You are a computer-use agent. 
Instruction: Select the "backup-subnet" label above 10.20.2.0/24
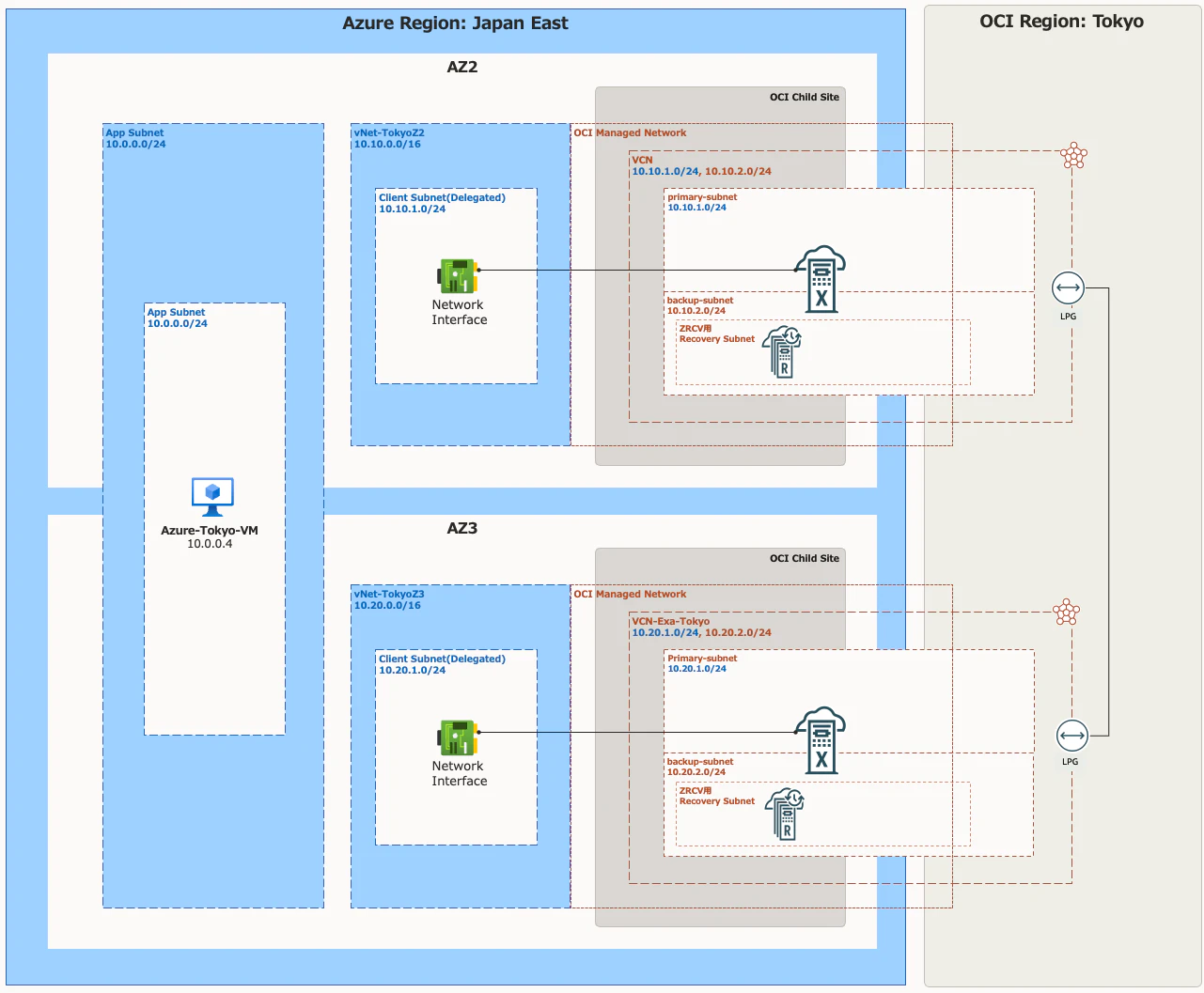pyautogui.click(x=700, y=762)
